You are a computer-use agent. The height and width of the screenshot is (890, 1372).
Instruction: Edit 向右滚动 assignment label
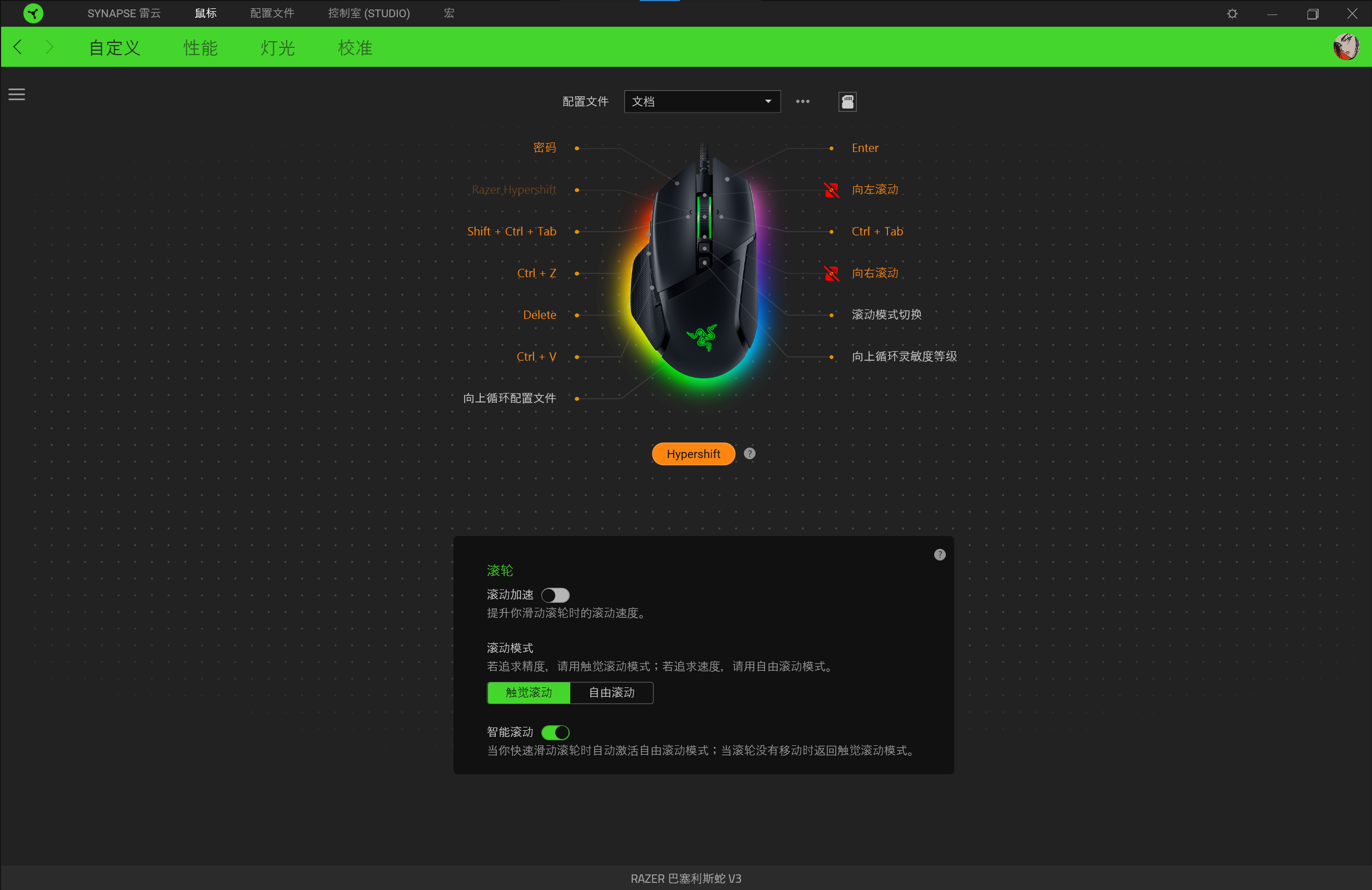(875, 273)
